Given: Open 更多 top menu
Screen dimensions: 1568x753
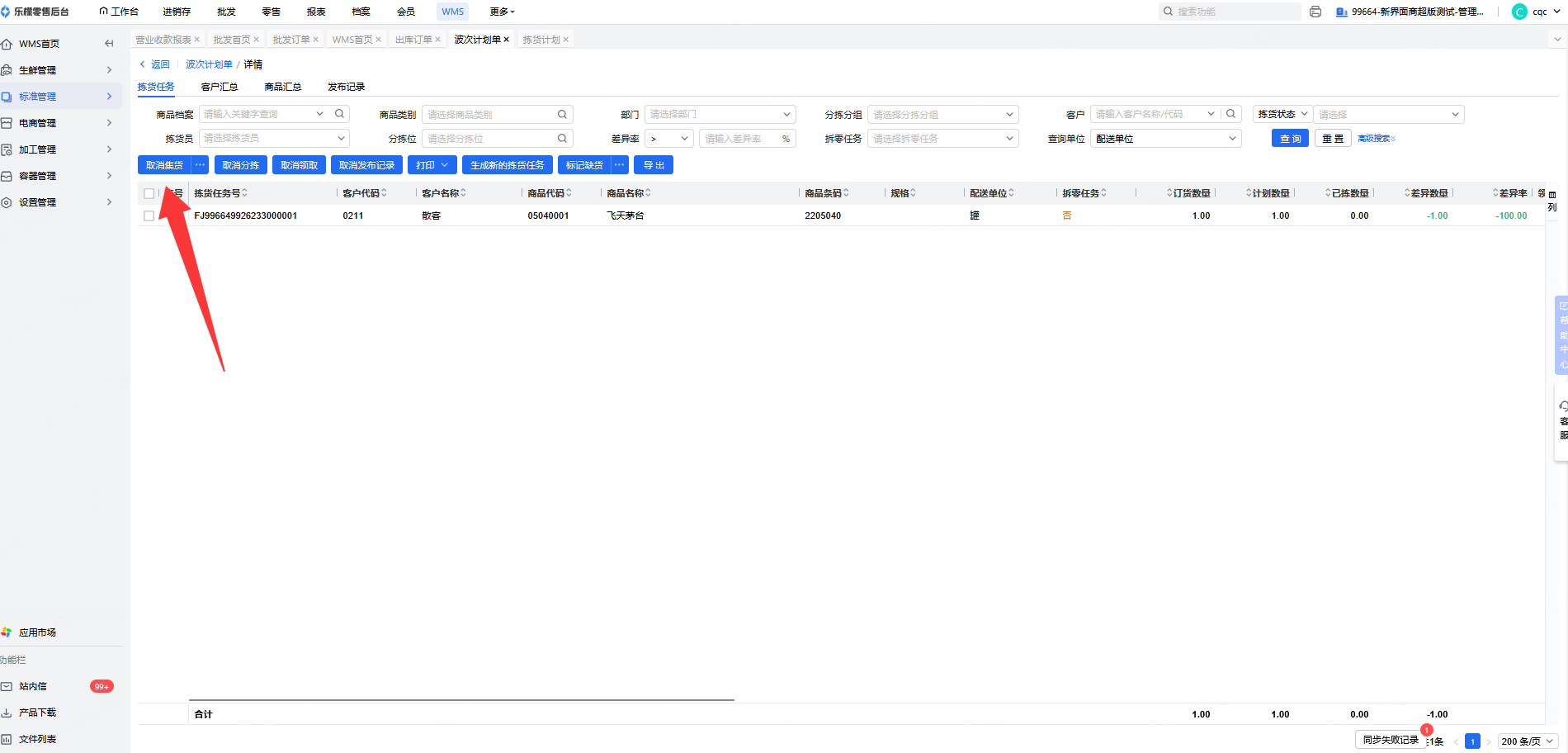Looking at the screenshot, I should 502,12.
